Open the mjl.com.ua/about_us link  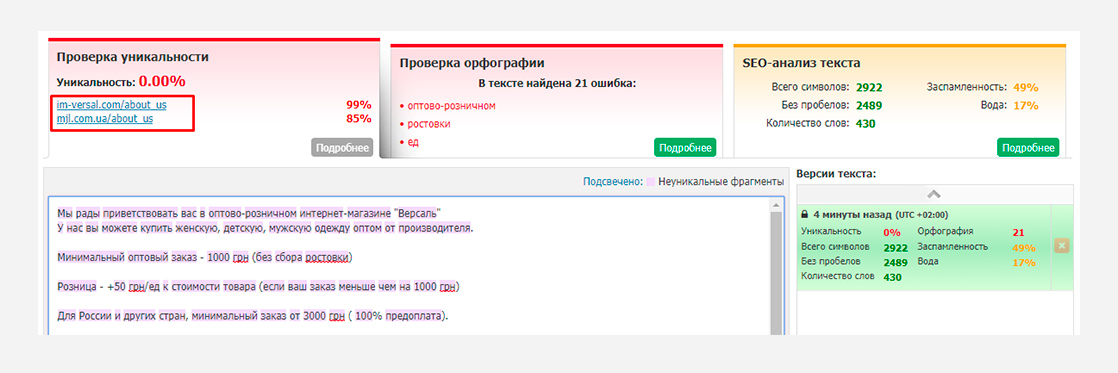[105, 119]
